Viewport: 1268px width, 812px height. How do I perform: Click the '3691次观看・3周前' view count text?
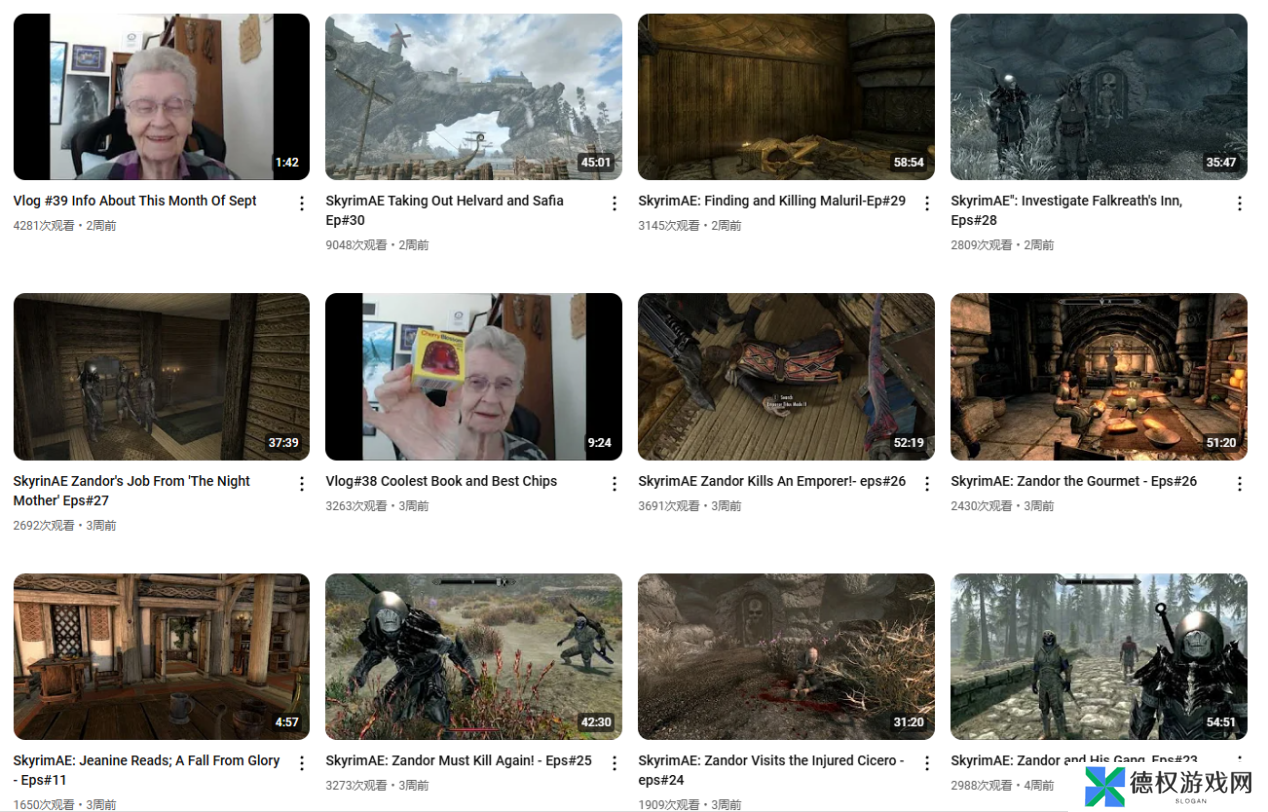click(690, 506)
